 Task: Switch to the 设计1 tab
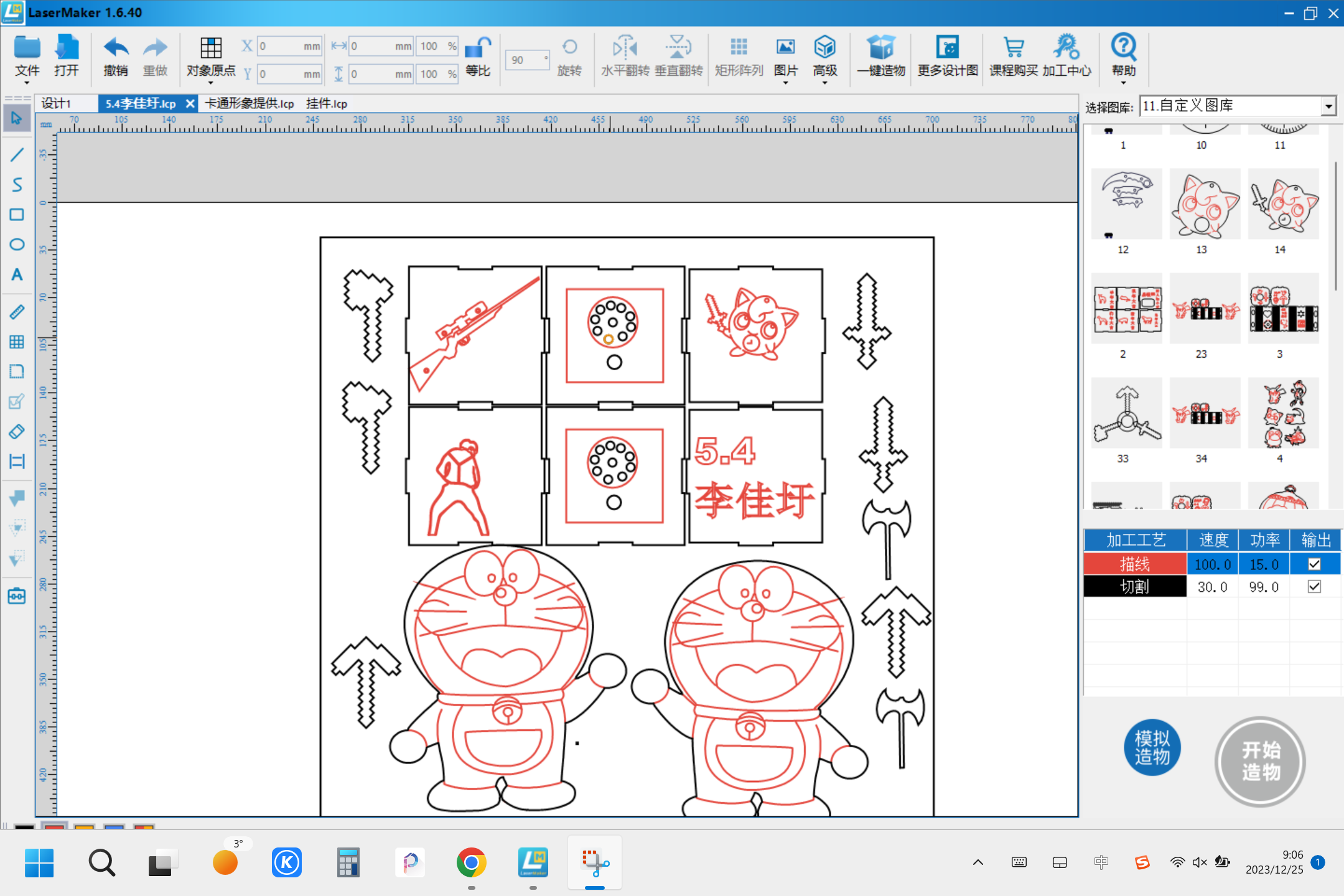click(56, 103)
